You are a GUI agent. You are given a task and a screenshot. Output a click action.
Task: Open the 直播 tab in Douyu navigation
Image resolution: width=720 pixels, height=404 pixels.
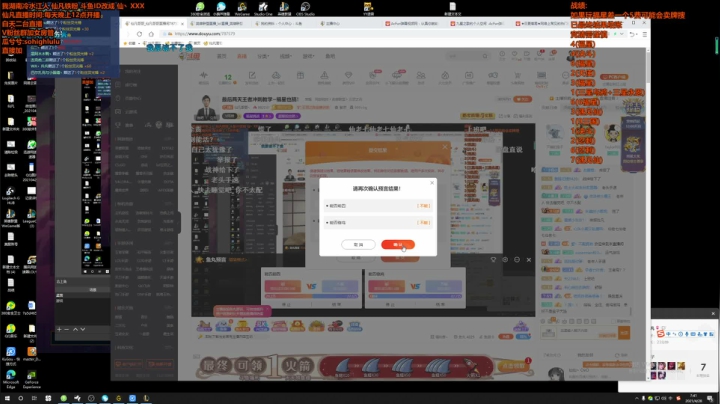click(x=242, y=56)
